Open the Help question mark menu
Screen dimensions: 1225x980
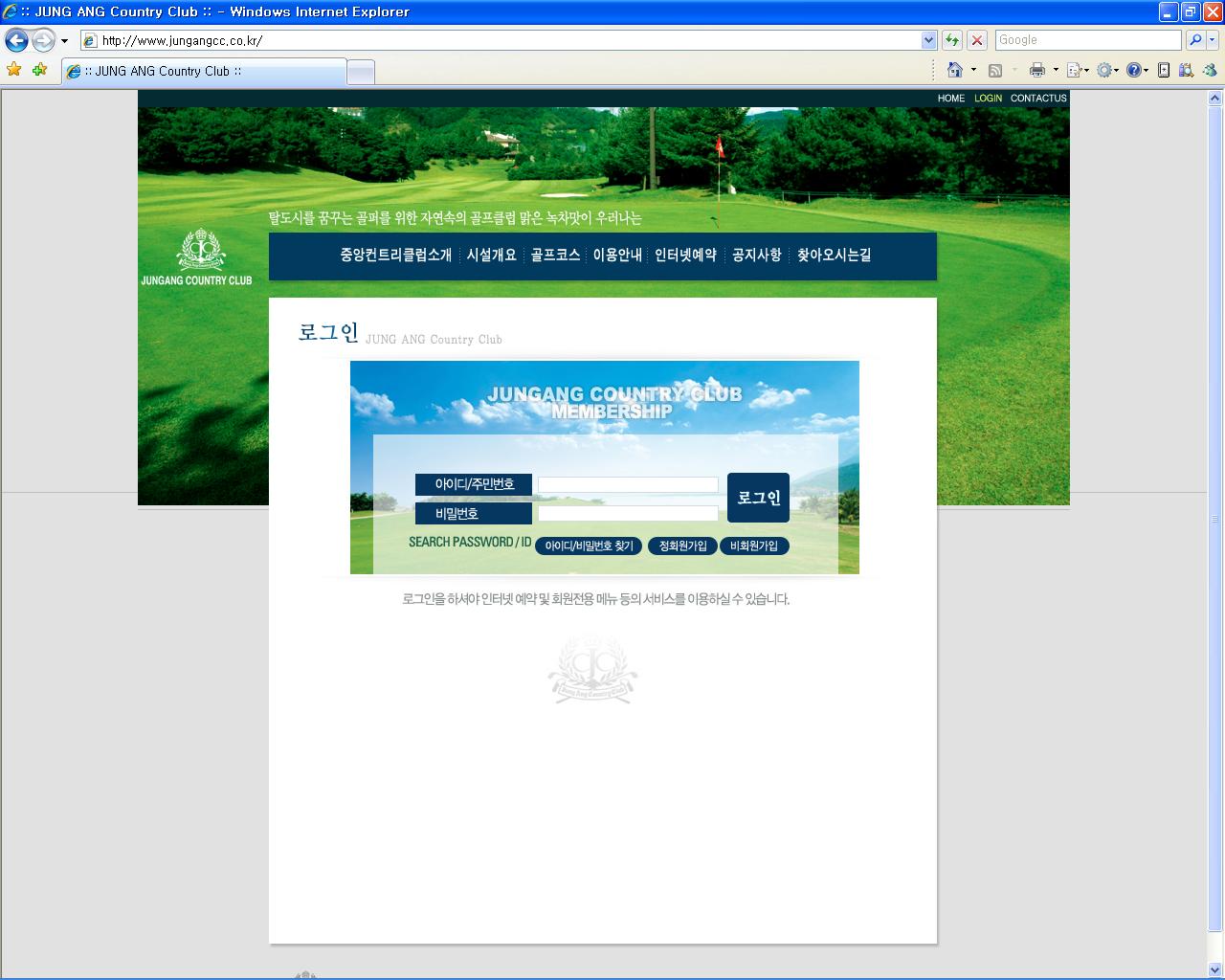pos(1137,70)
